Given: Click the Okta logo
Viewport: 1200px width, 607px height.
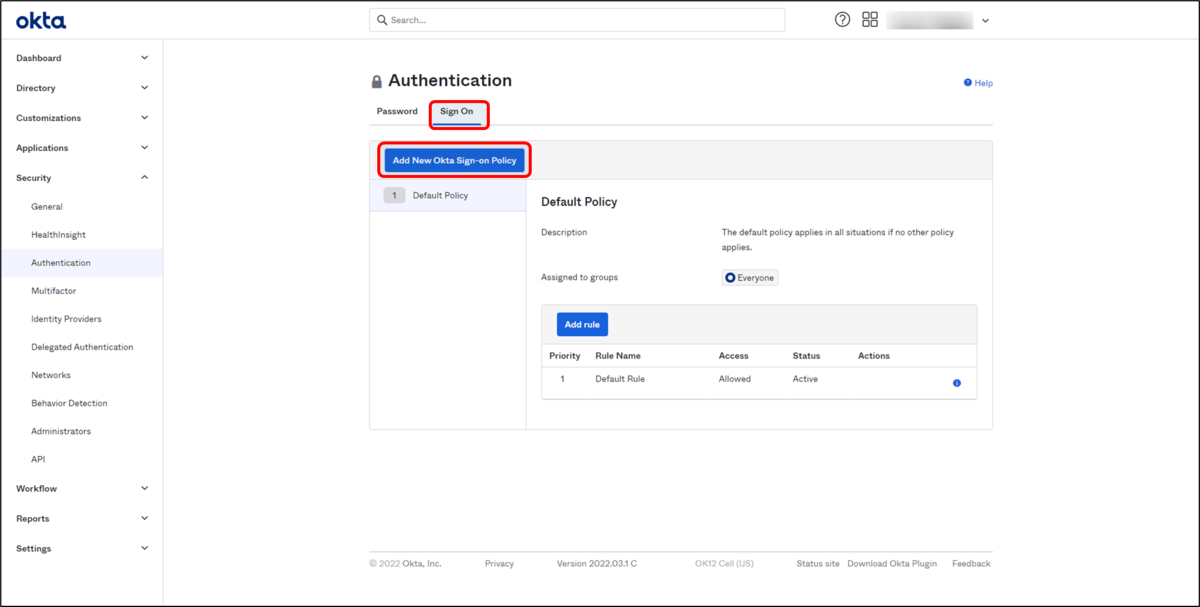Looking at the screenshot, I should 41,20.
